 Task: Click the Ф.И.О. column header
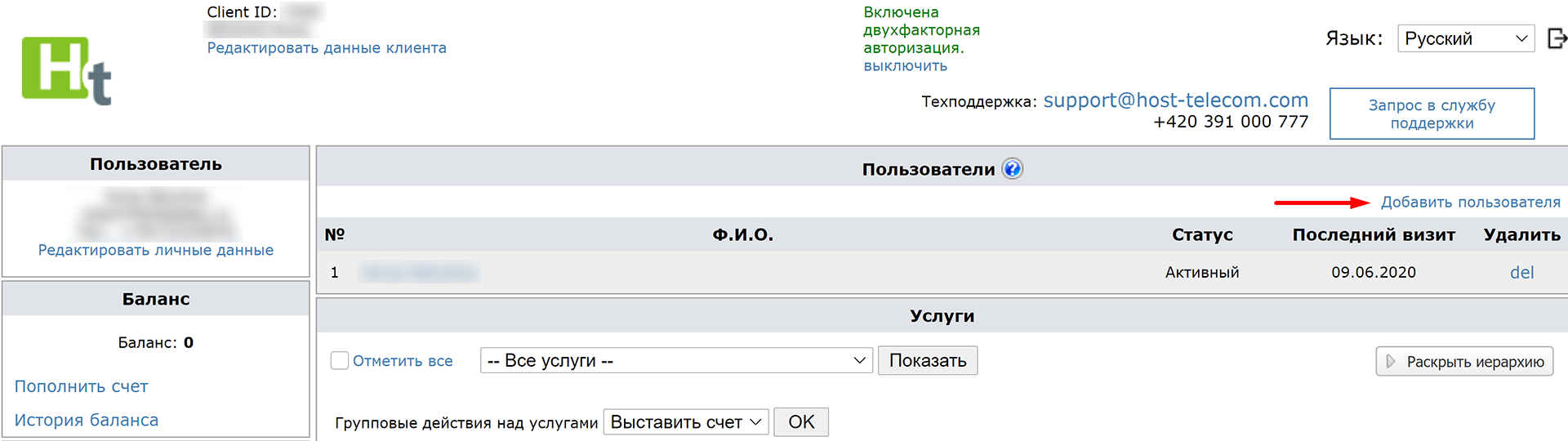[x=742, y=235]
